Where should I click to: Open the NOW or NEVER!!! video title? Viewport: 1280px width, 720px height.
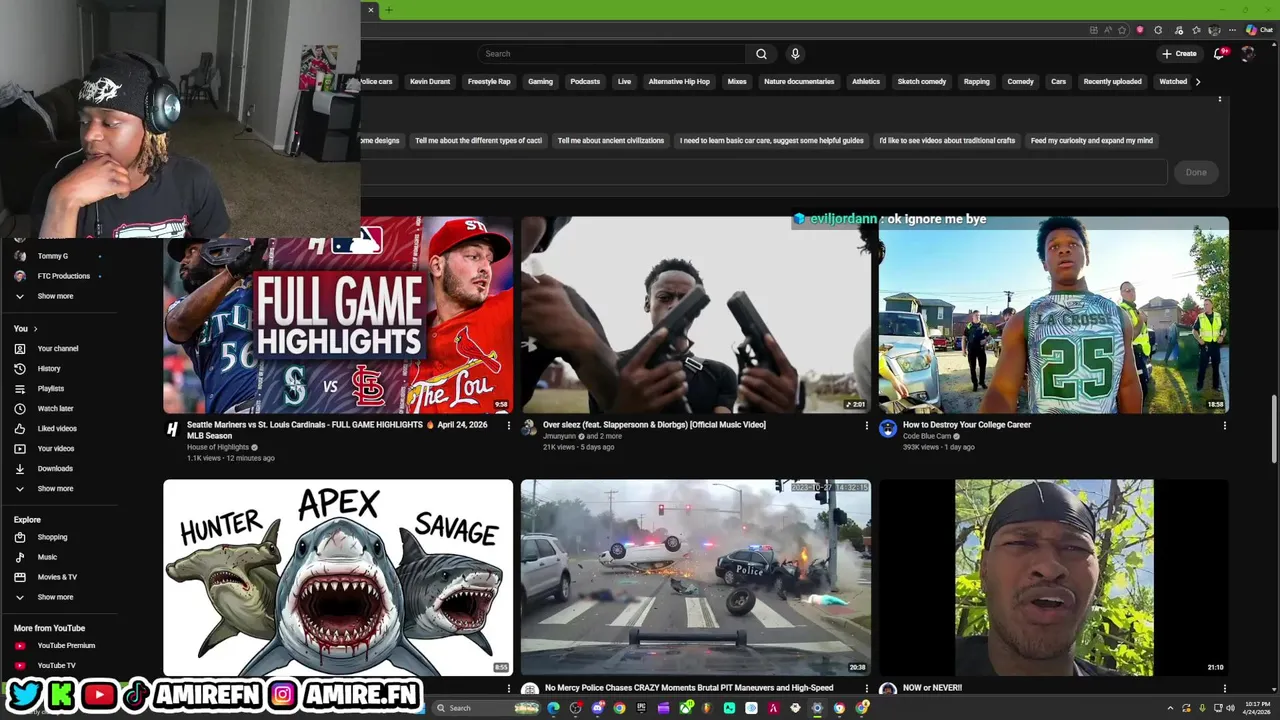[932, 688]
